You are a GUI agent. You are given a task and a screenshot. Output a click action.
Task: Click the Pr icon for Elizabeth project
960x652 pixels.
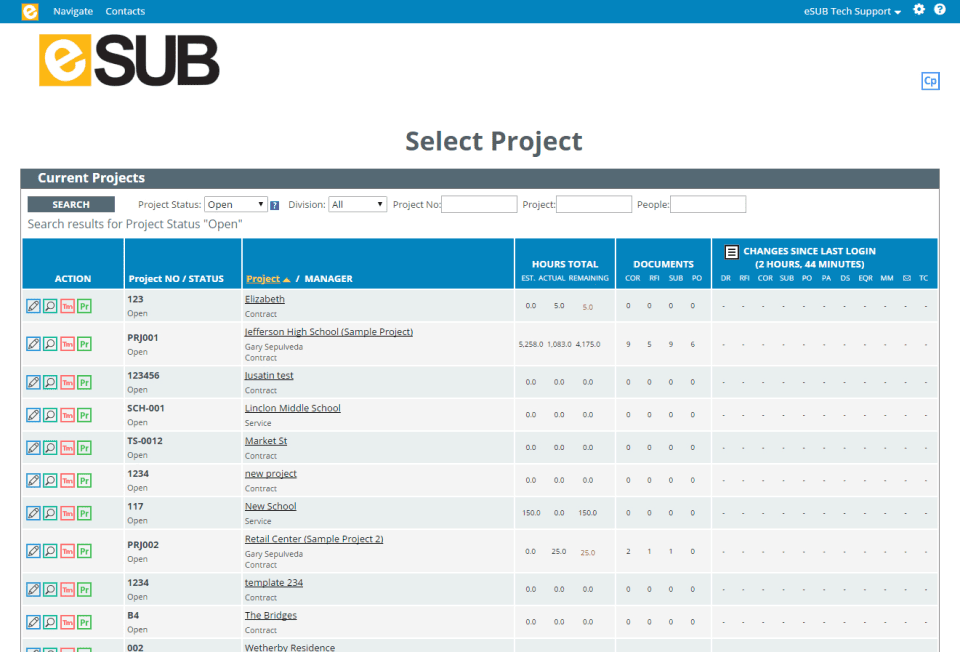(84, 306)
